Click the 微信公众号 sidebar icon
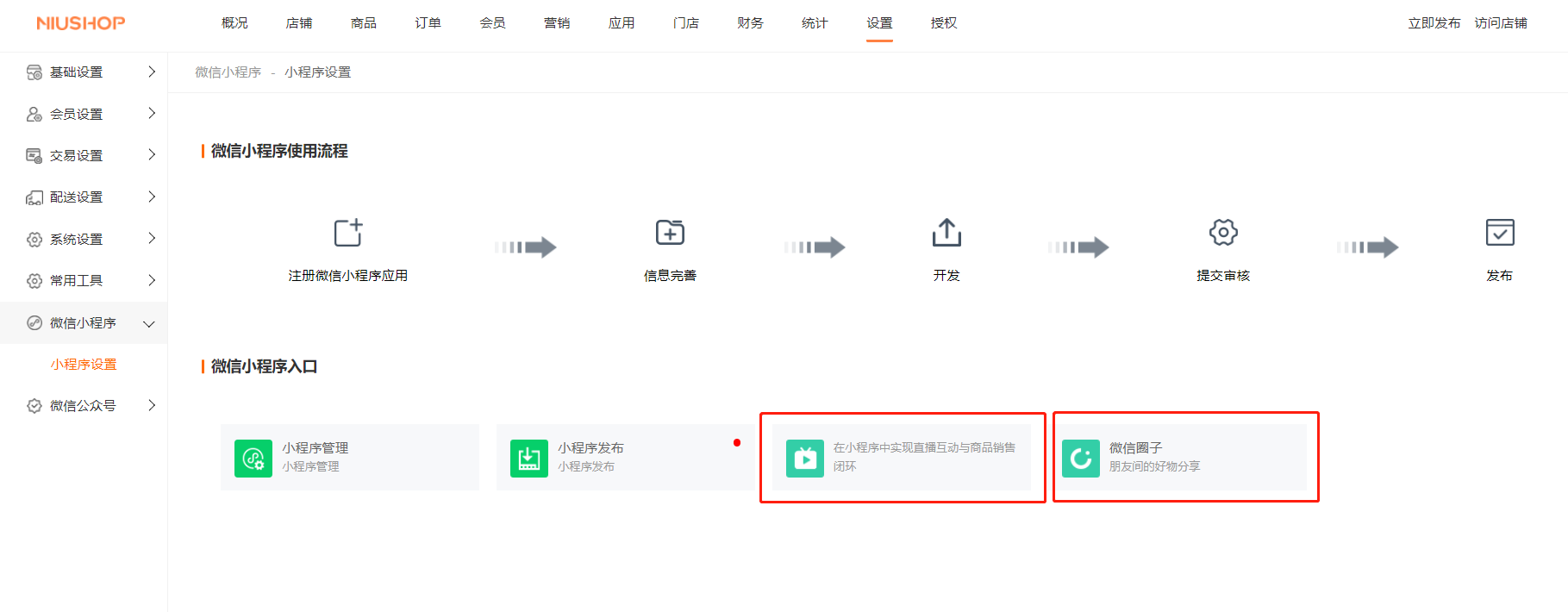The image size is (1568, 612). 34,405
